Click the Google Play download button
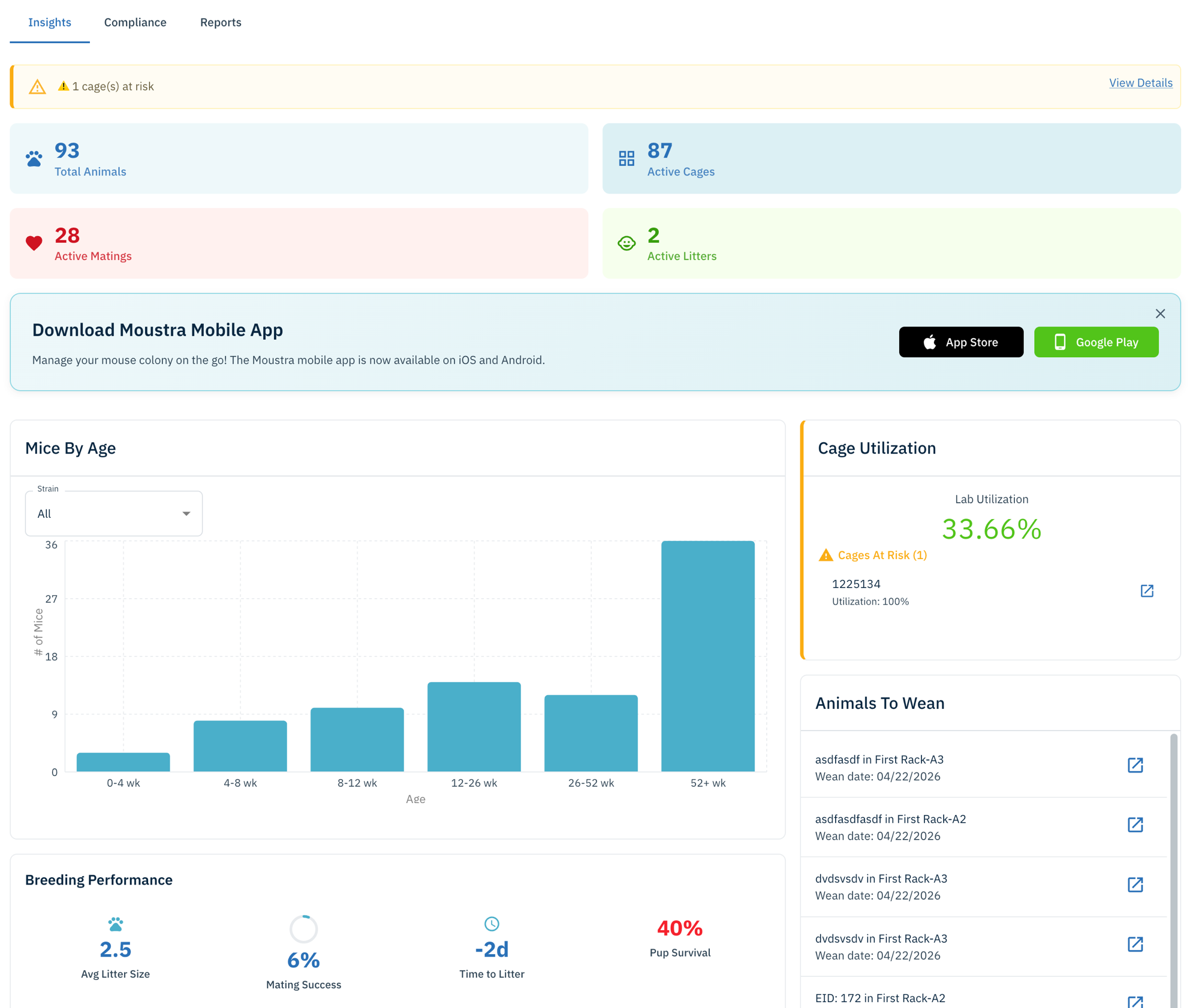The width and height of the screenshot is (1199, 1008). [x=1096, y=342]
